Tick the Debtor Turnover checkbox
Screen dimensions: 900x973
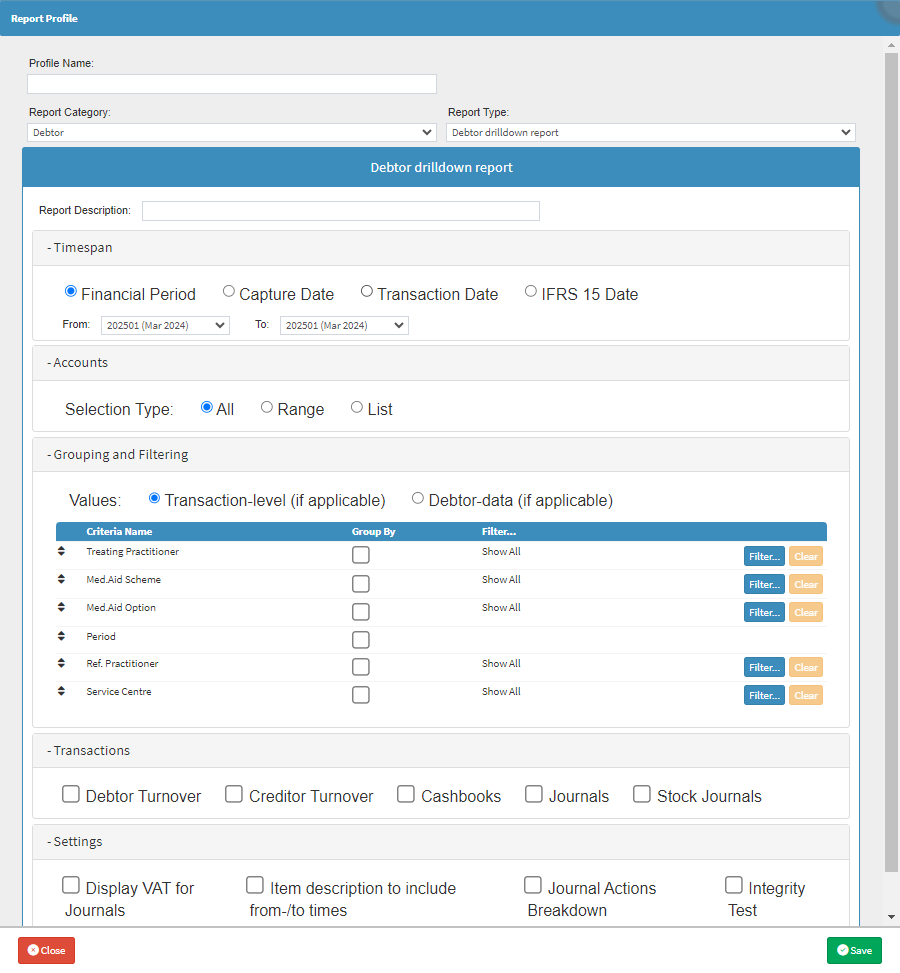(x=71, y=794)
